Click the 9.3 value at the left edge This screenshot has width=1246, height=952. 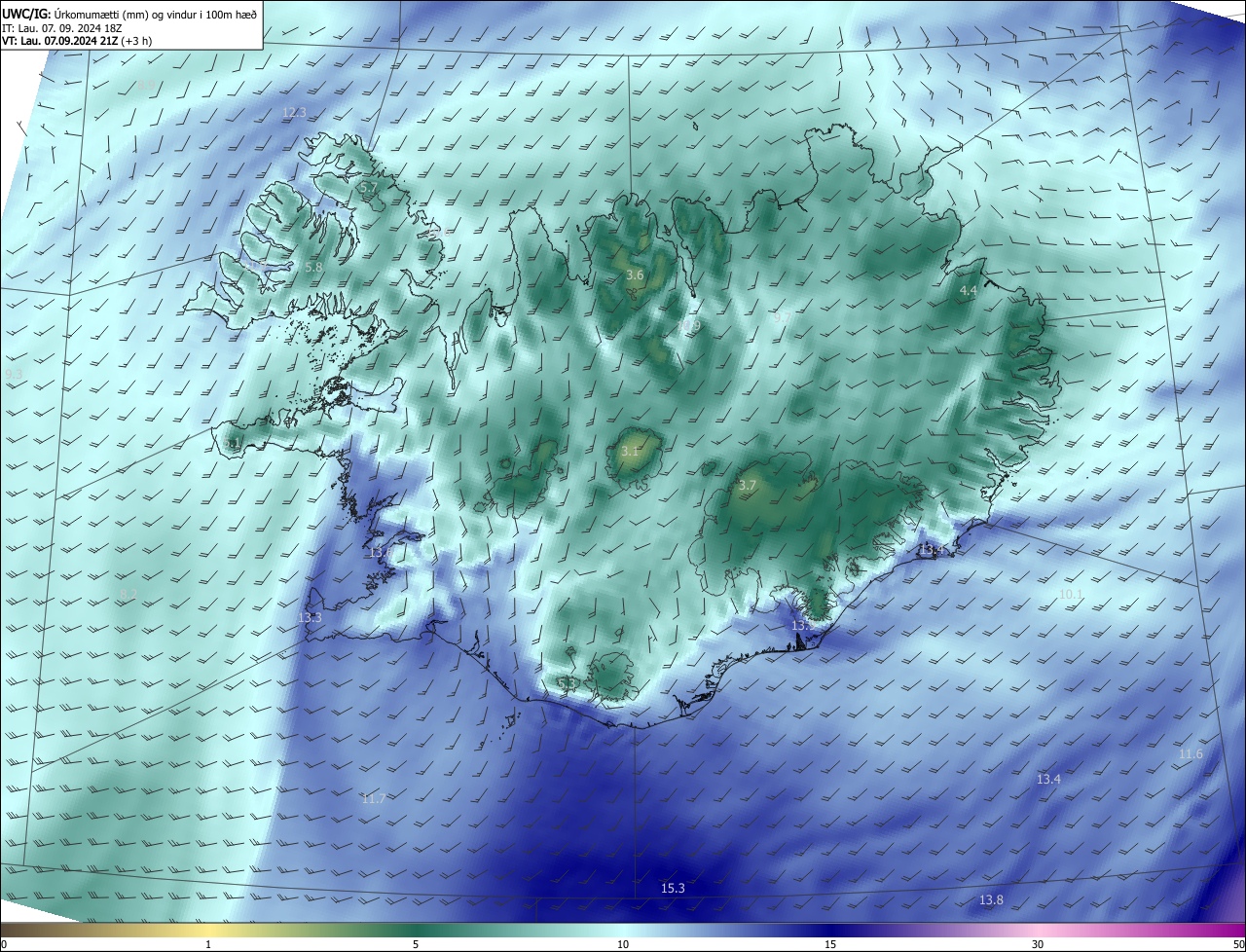[x=14, y=374]
